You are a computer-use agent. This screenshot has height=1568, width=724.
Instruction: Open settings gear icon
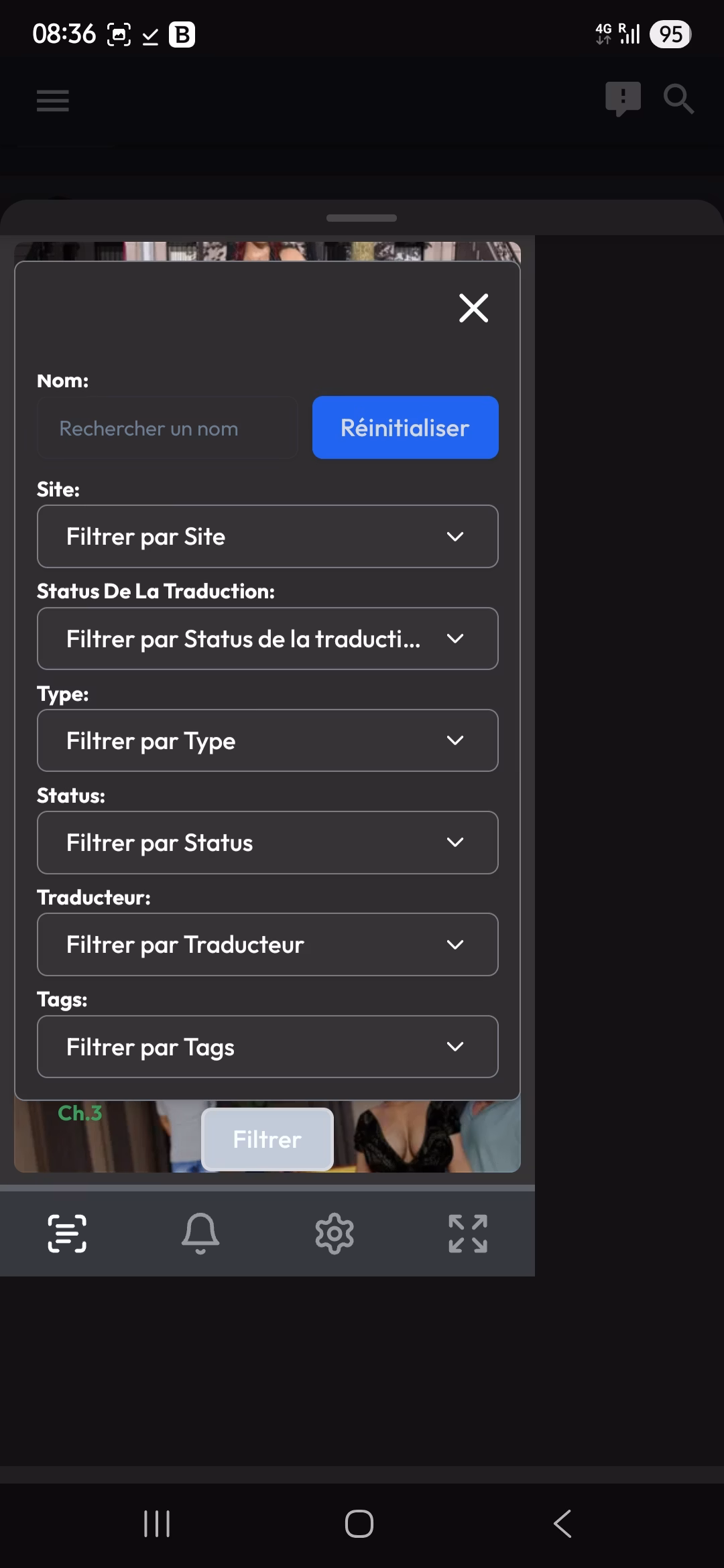click(x=334, y=1233)
